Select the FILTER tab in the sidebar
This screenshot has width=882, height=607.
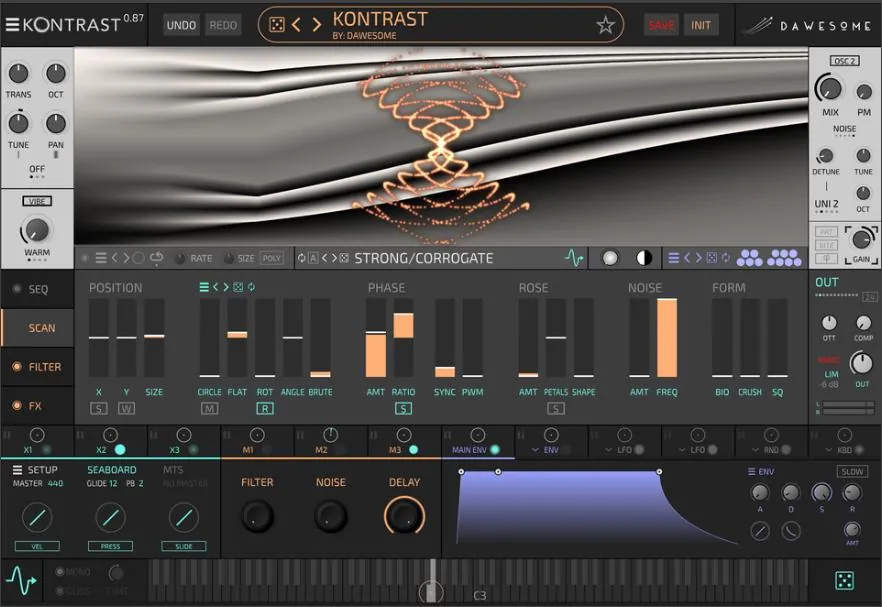(x=40, y=367)
